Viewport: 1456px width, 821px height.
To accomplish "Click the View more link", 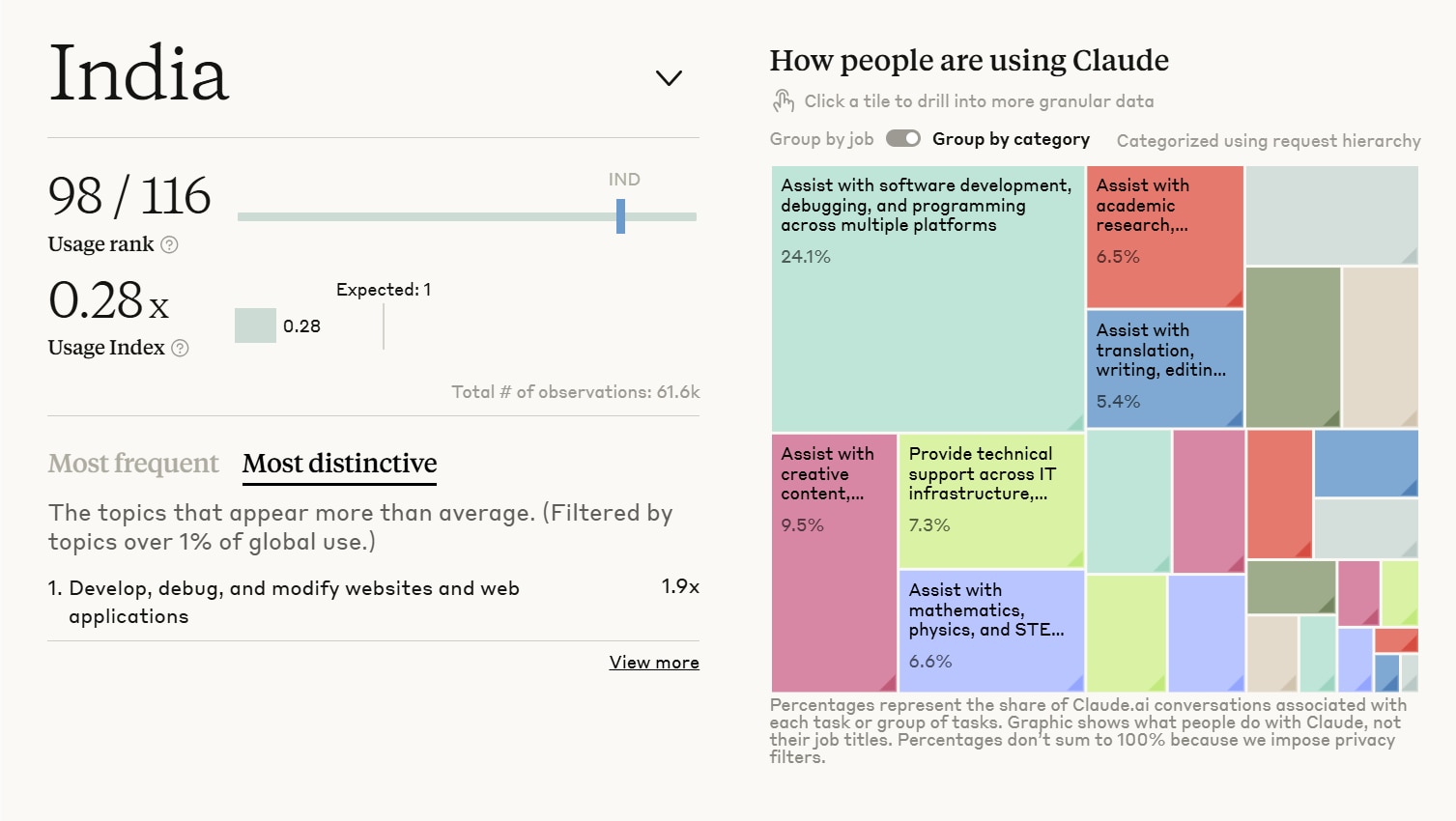I will pos(654,663).
